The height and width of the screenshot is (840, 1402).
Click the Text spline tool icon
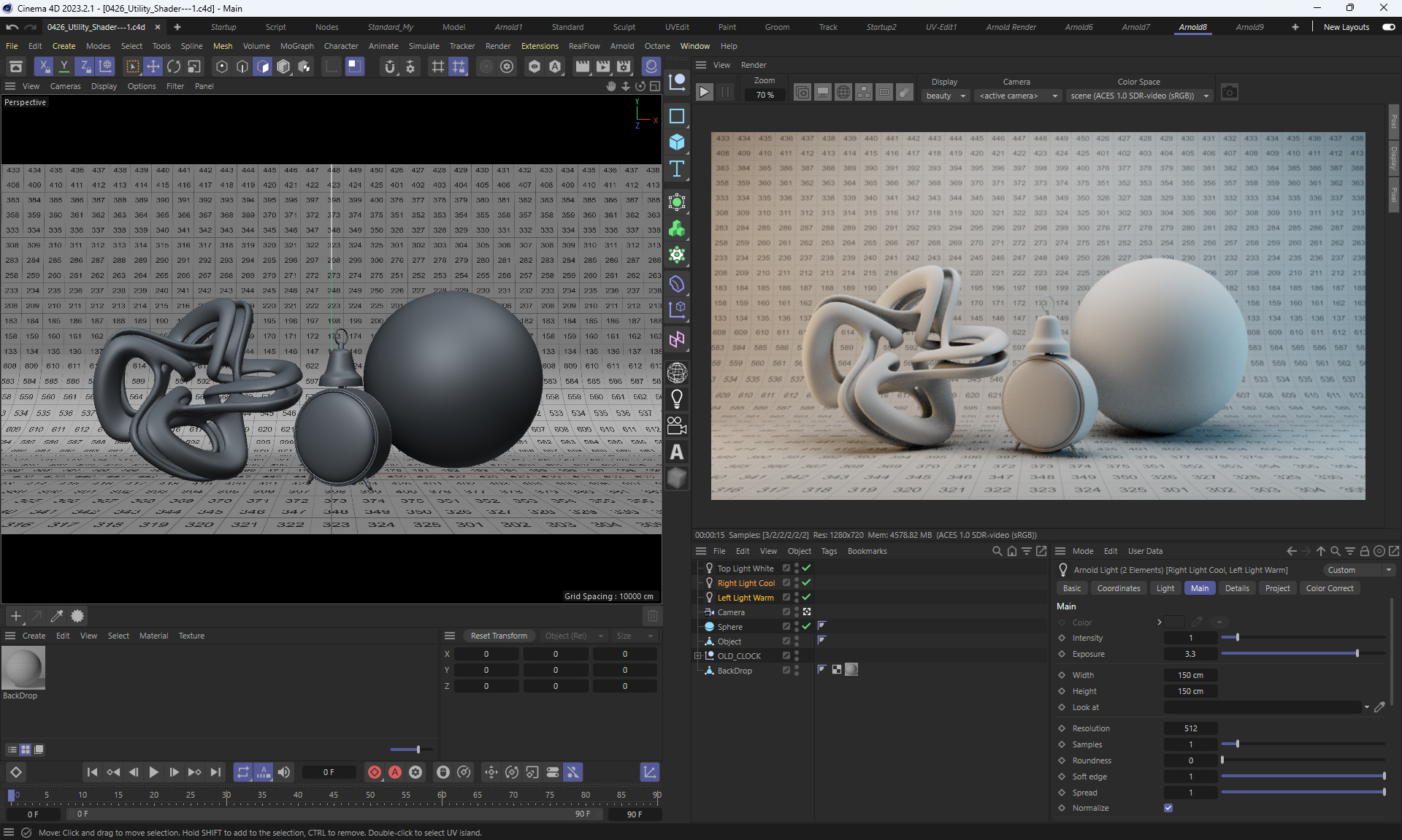pyautogui.click(x=677, y=169)
